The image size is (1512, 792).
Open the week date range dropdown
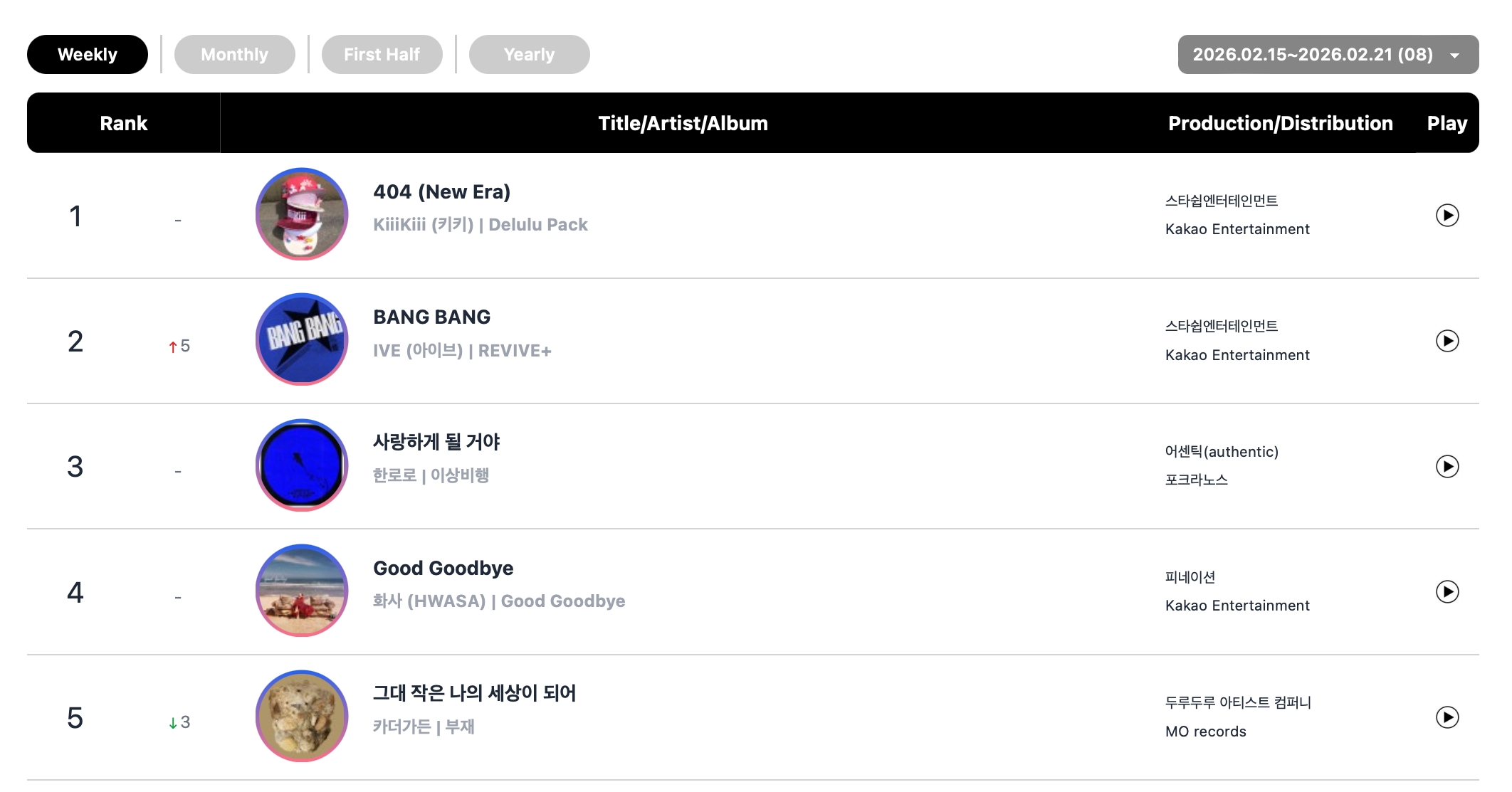1328,55
